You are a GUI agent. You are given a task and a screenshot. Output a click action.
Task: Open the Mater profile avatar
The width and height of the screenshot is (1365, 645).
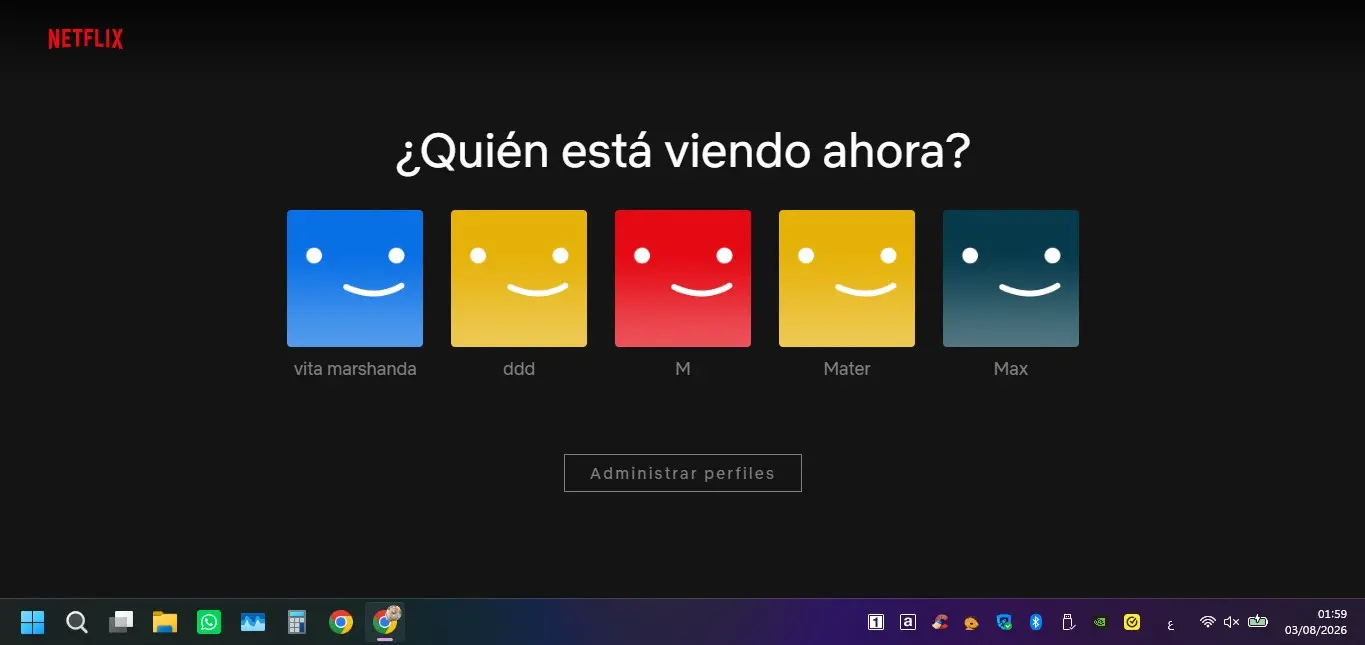[847, 278]
